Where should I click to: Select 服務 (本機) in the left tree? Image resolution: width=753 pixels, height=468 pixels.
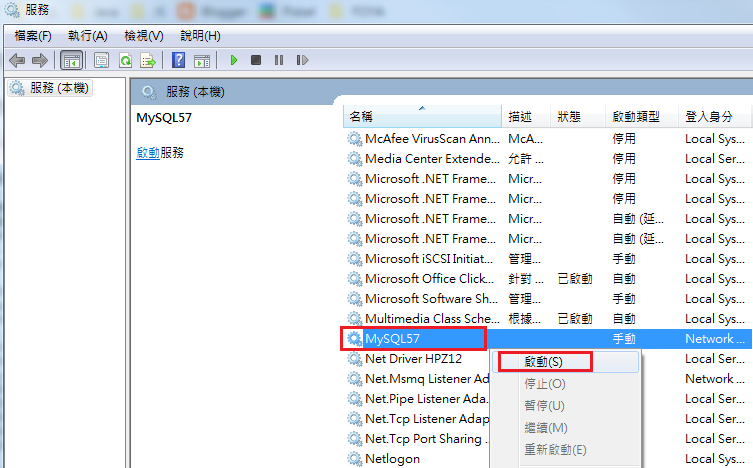click(x=58, y=88)
